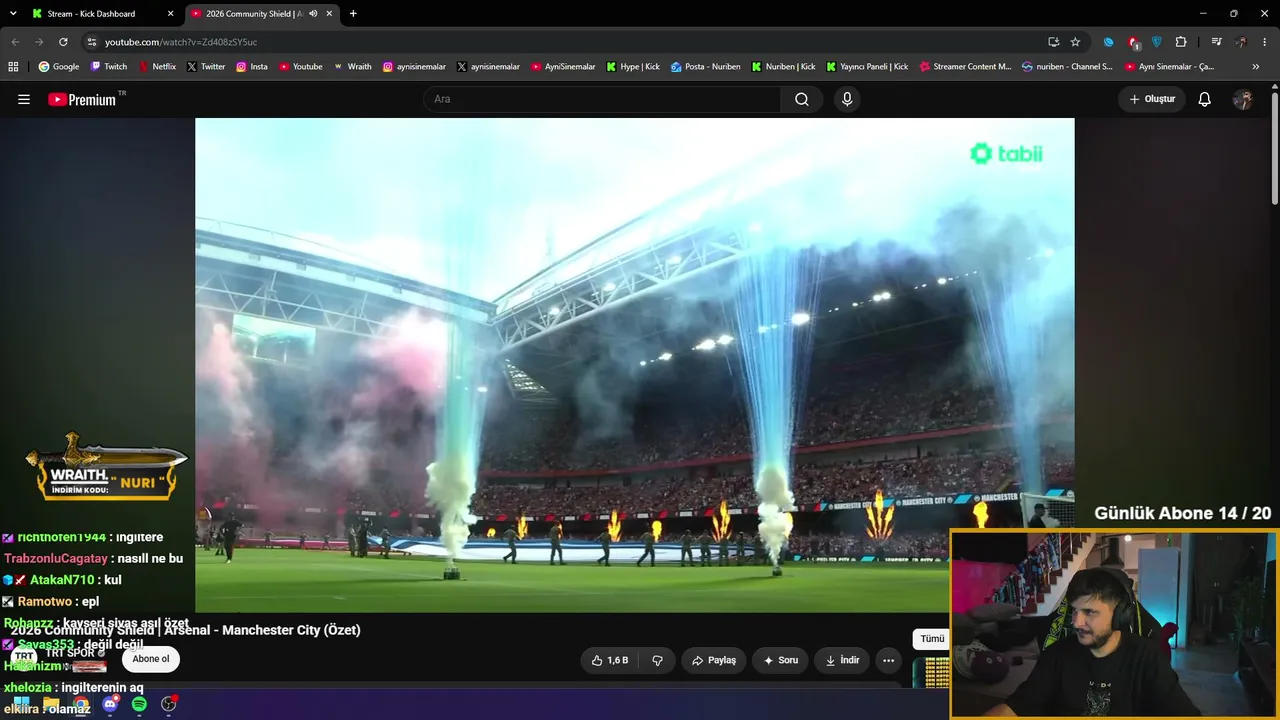Start voice search with microphone icon
Image resolution: width=1280 pixels, height=720 pixels.
[x=847, y=99]
